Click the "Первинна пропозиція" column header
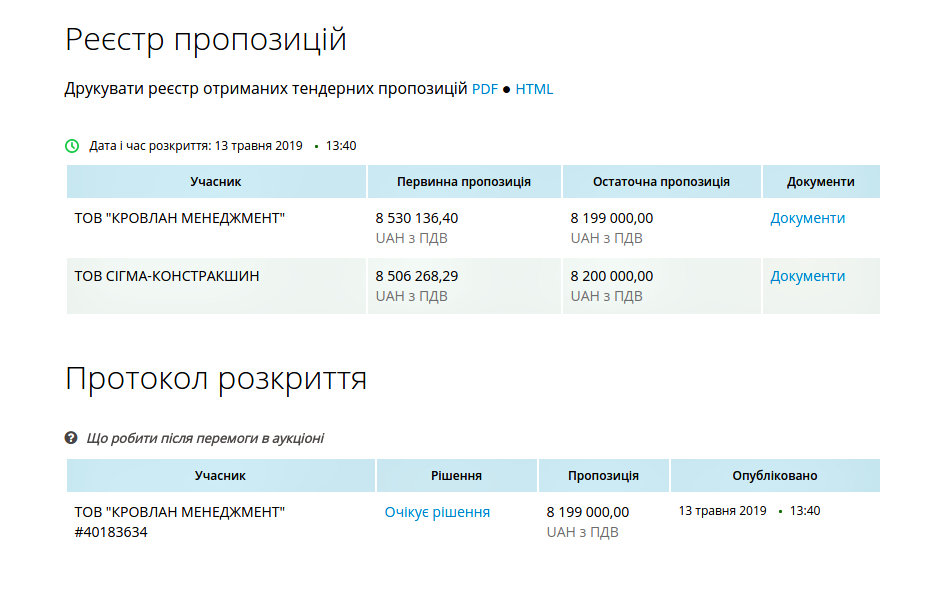946x590 pixels. [463, 182]
